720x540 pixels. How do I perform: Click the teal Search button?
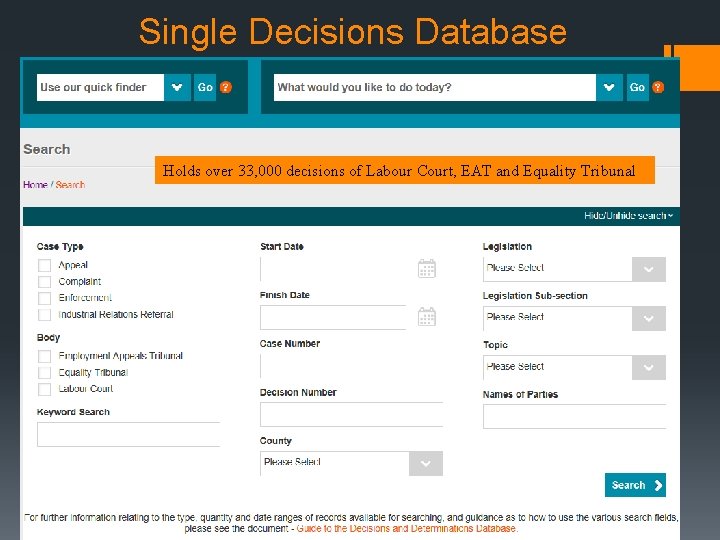(x=635, y=485)
